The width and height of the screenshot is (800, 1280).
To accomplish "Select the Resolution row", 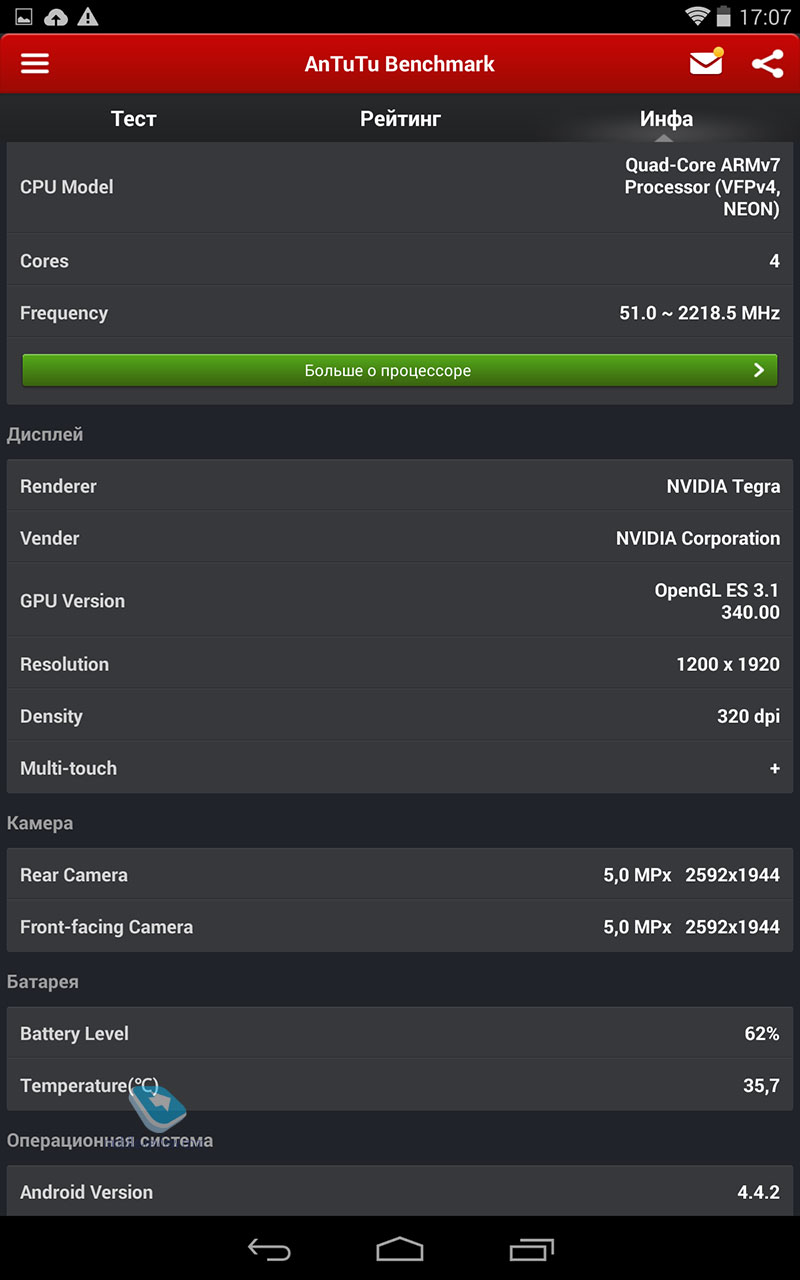I will 400,664.
